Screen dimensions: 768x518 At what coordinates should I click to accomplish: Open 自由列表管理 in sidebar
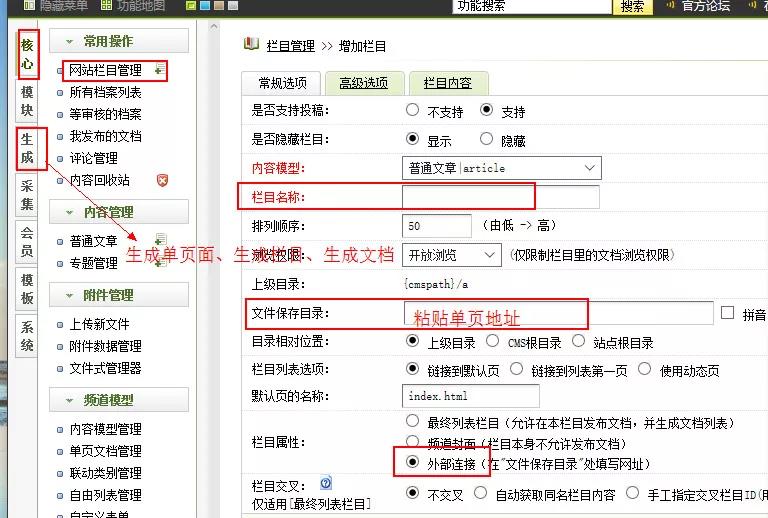(105, 495)
